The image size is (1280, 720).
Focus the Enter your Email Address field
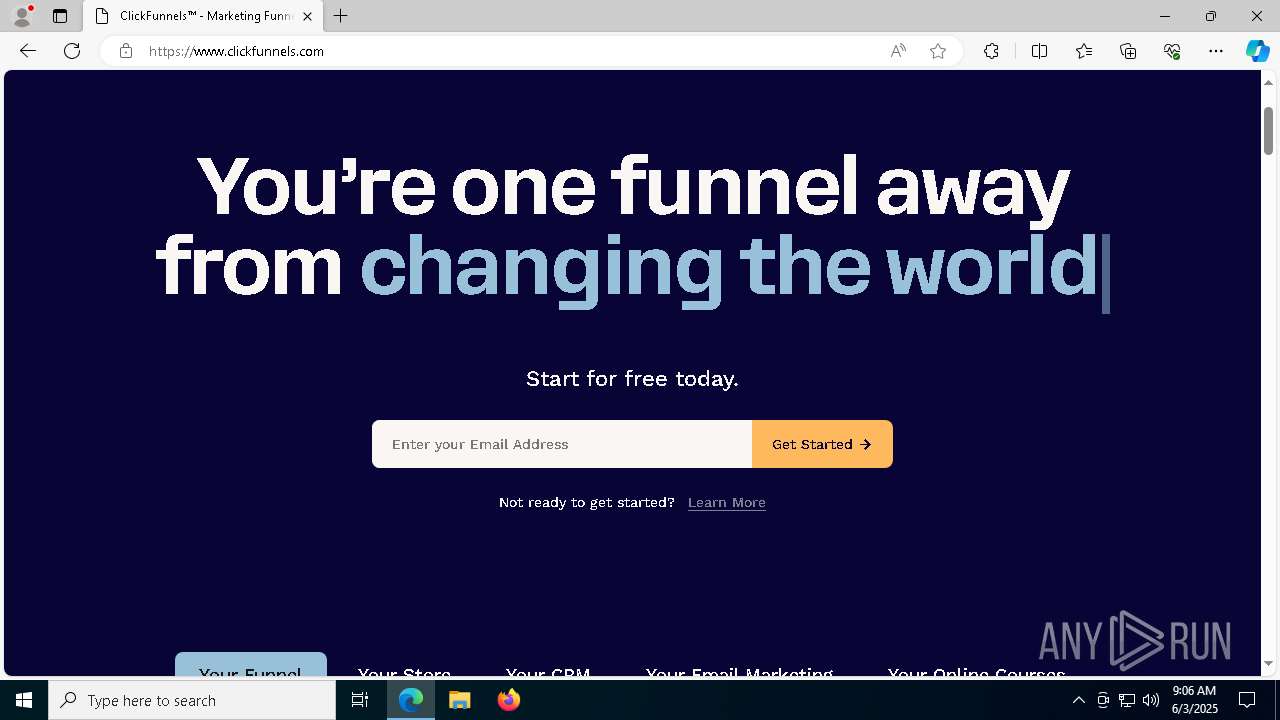click(562, 444)
